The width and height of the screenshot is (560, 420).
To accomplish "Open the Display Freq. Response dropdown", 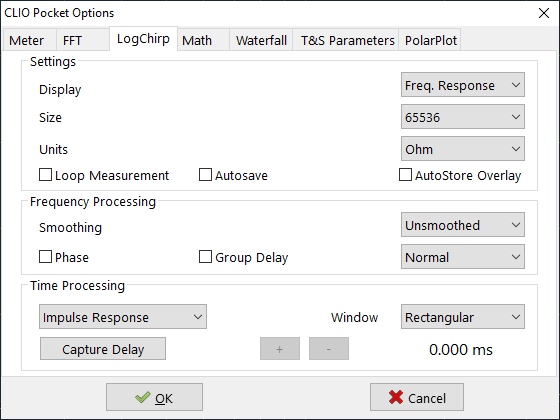I will (x=463, y=85).
